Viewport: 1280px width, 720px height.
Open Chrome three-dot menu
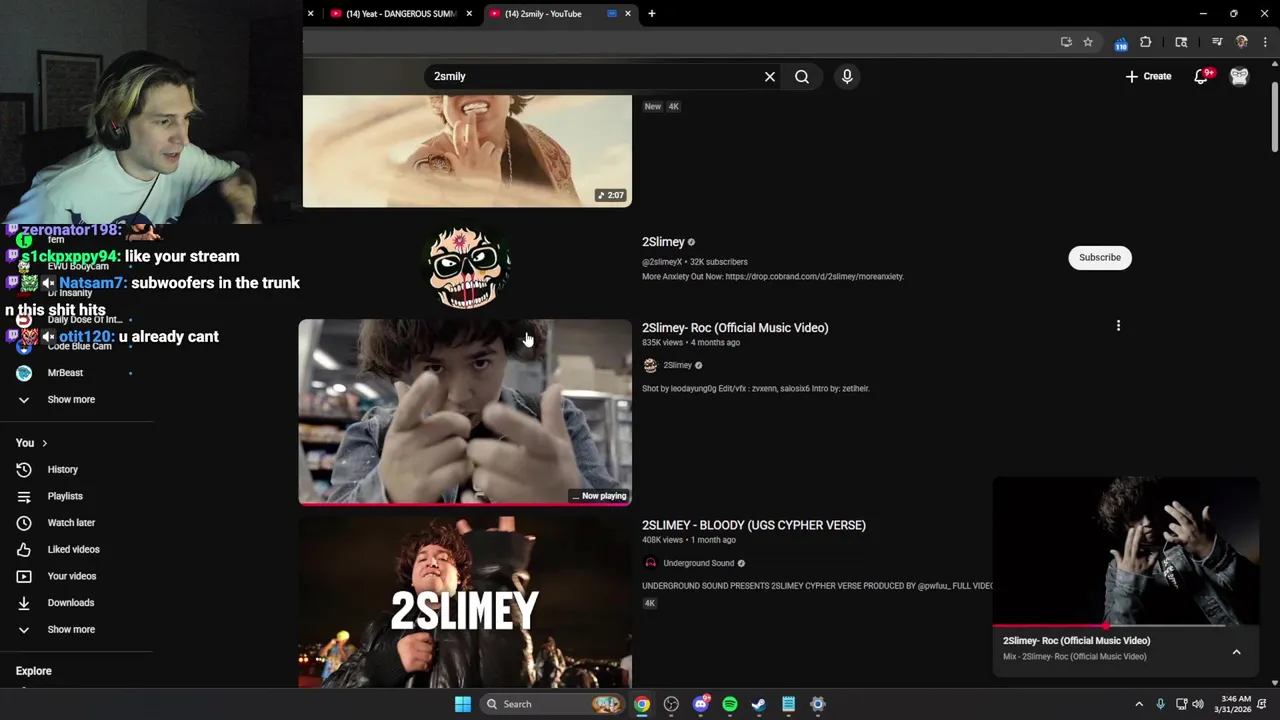pyautogui.click(x=1266, y=42)
